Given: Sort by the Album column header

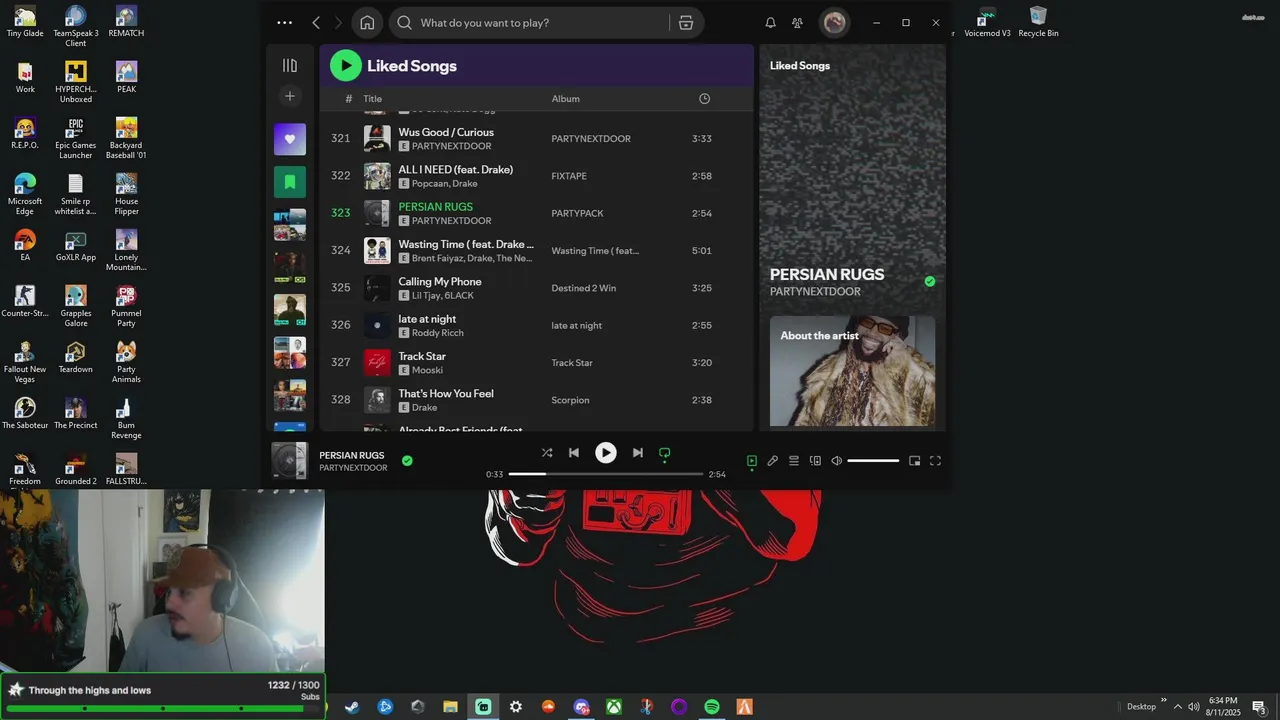Looking at the screenshot, I should coord(566,99).
